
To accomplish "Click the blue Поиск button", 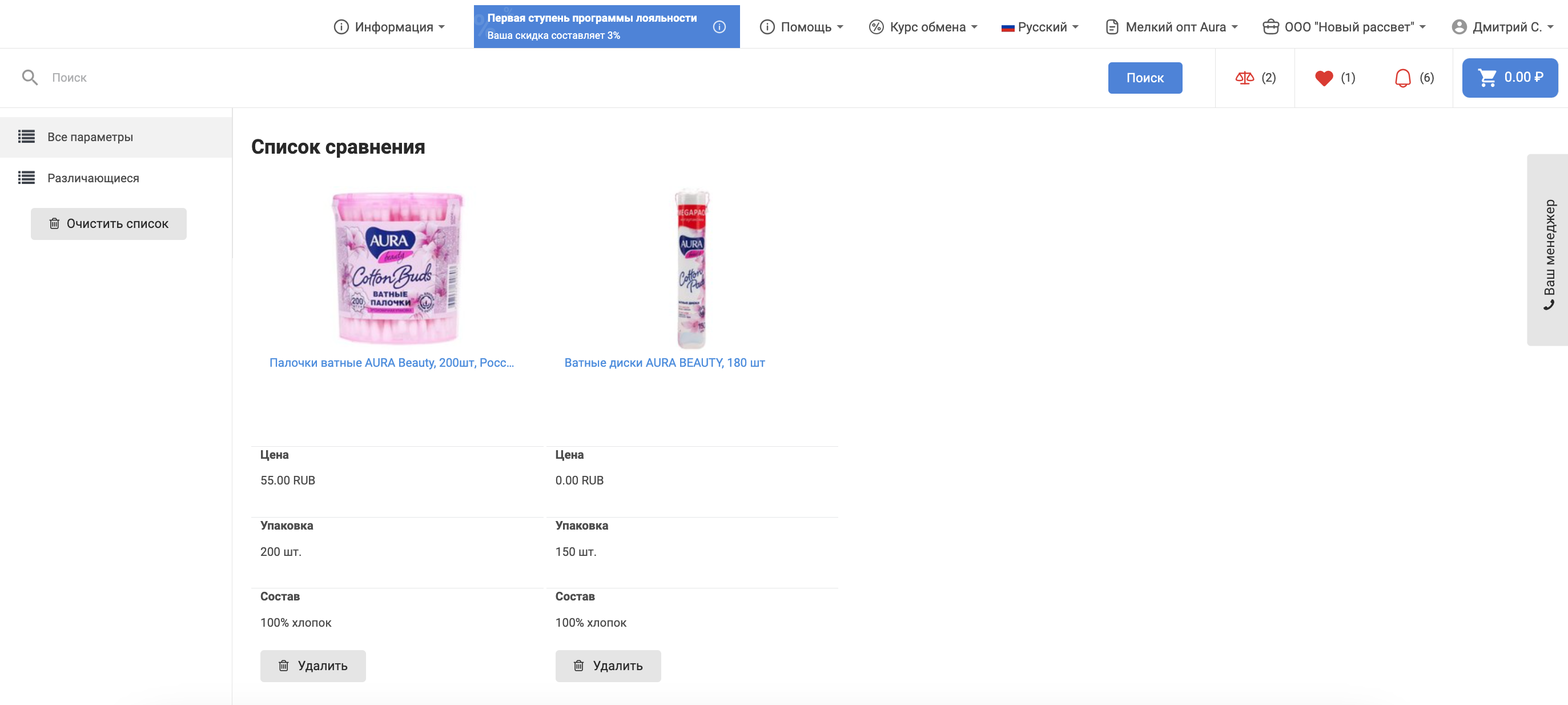I will coord(1144,78).
